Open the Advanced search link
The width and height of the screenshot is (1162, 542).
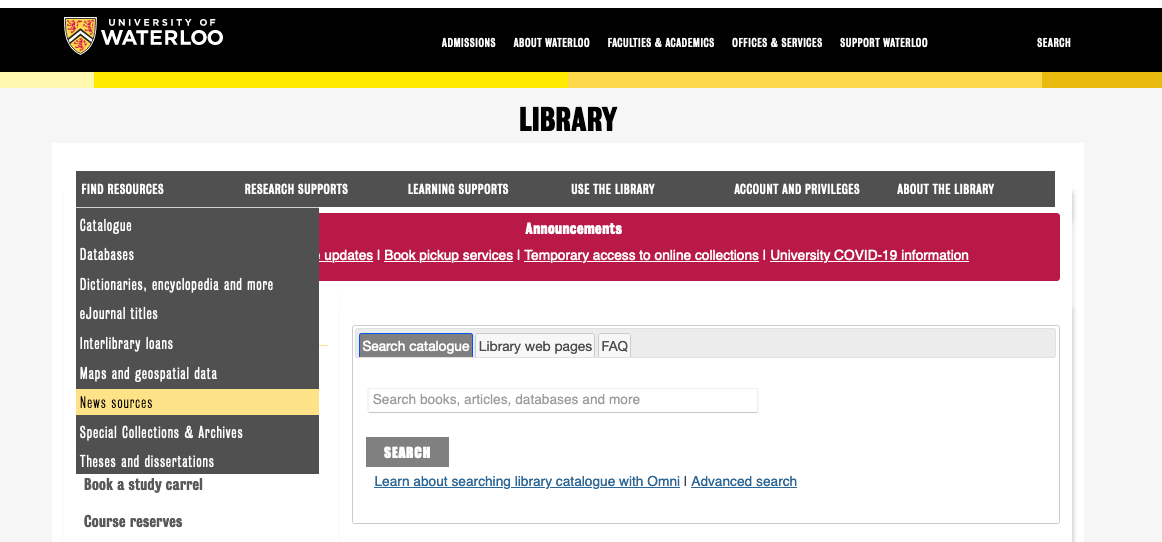click(x=743, y=481)
